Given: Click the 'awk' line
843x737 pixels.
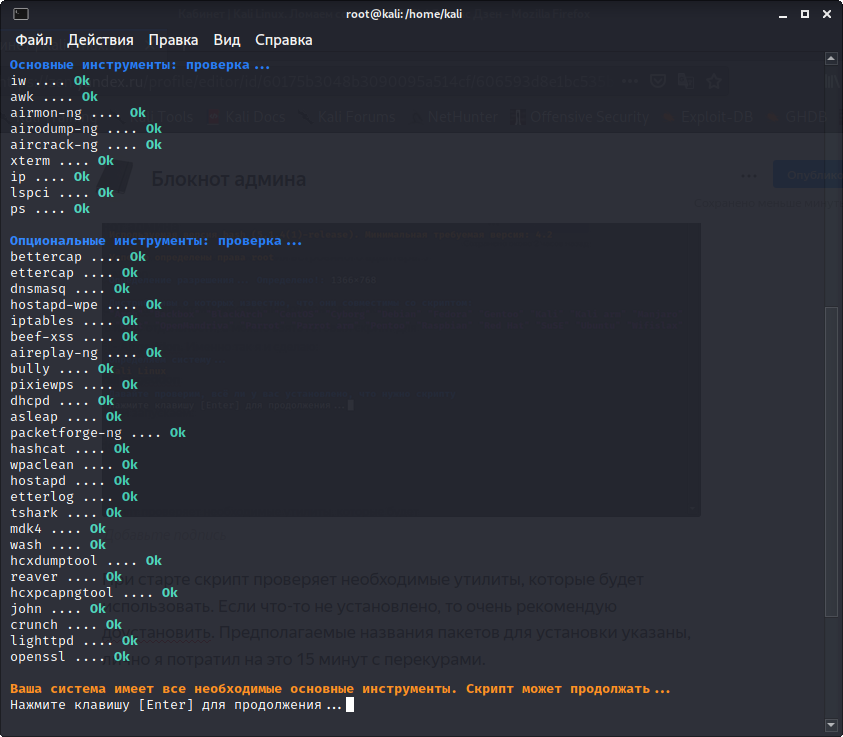Looking at the screenshot, I should (54, 97).
